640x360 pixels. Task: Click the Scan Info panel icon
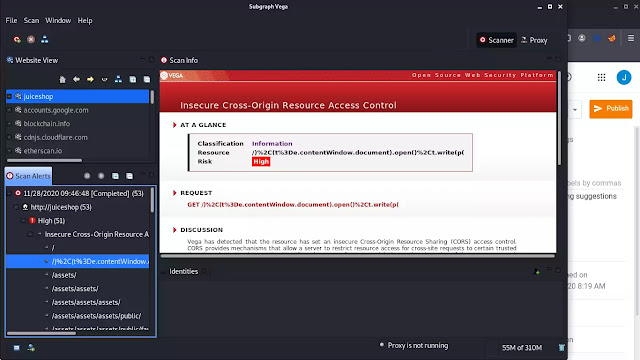164,60
